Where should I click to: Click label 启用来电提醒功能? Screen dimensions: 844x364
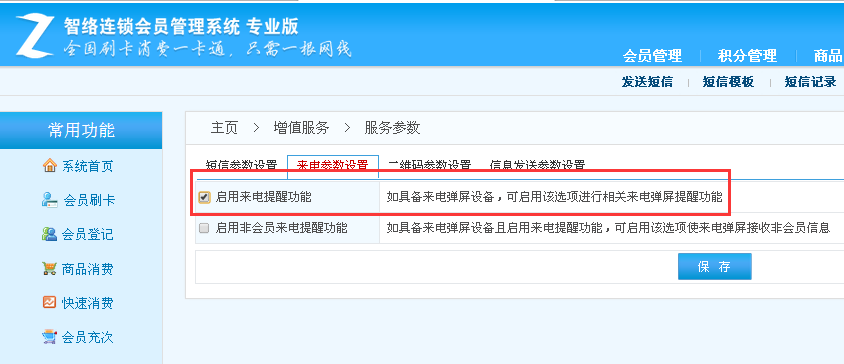pyautogui.click(x=263, y=197)
